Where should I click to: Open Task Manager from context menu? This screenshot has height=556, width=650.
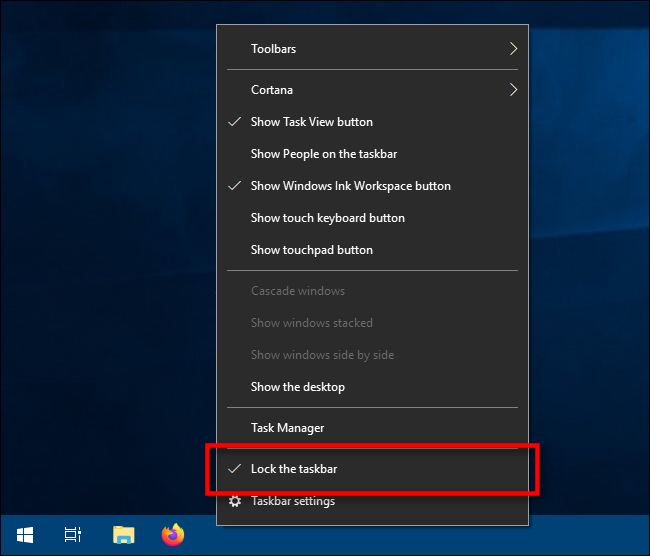pos(287,428)
